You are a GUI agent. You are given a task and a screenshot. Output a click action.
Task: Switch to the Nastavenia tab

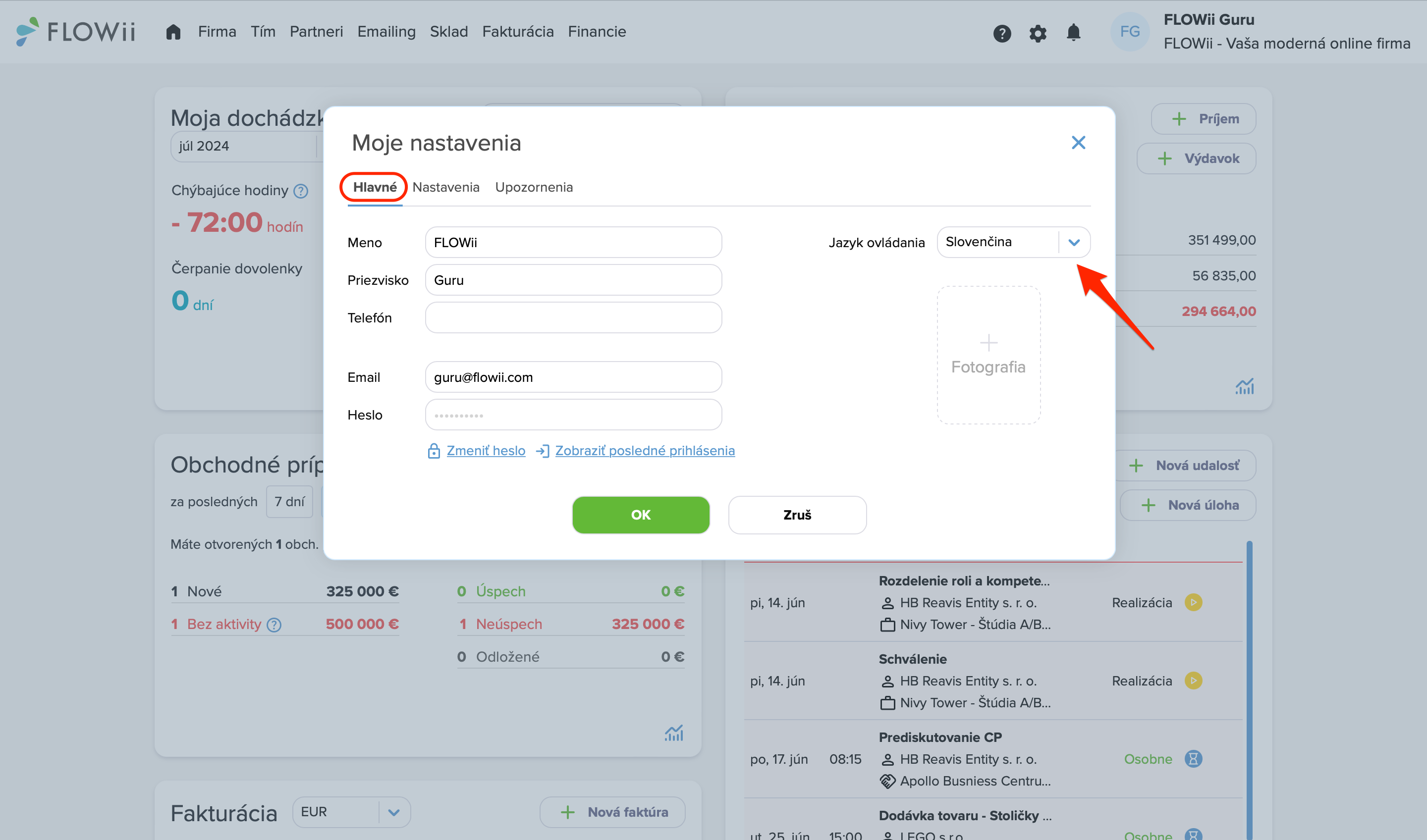click(445, 187)
